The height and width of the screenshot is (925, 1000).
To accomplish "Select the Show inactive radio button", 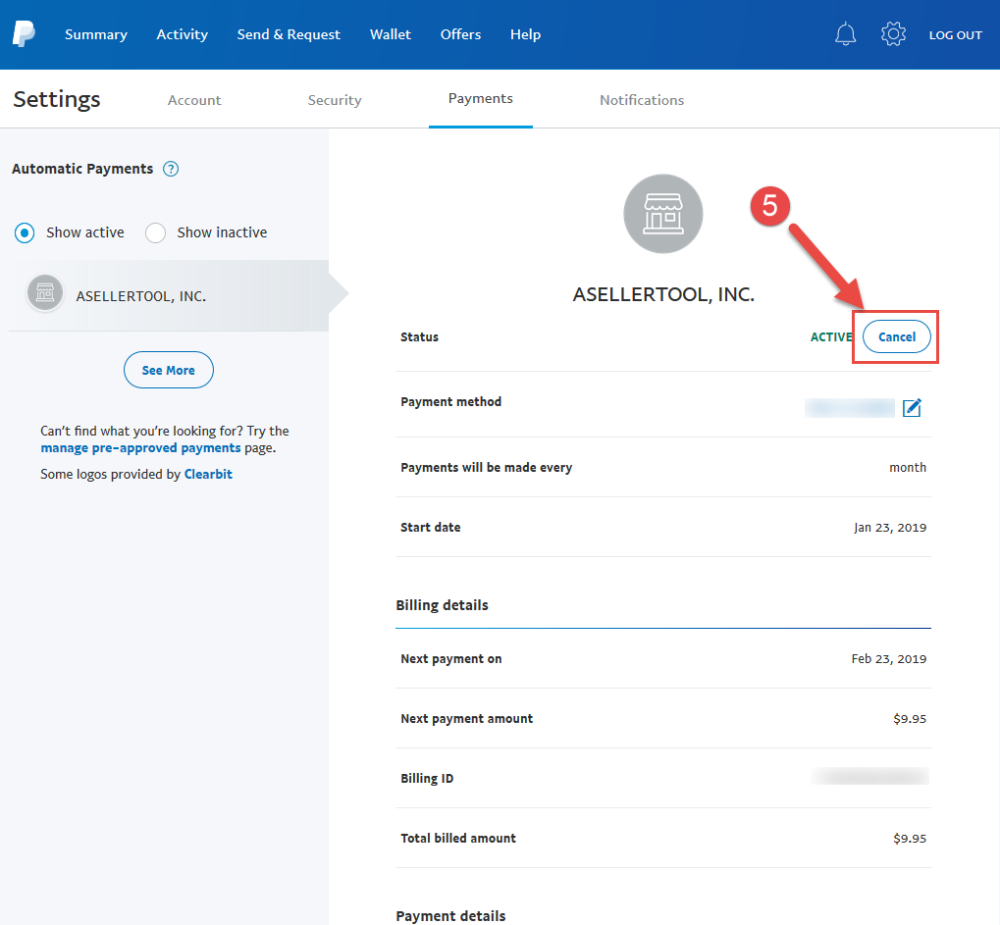I will [x=156, y=233].
